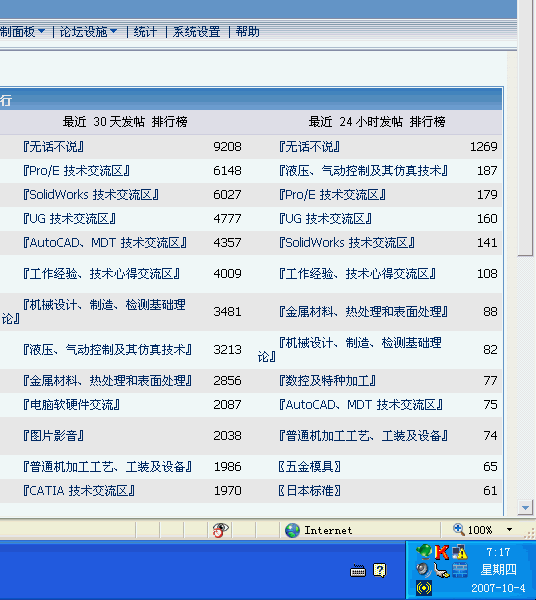Open the 『图片影音』 forum link

(53, 436)
